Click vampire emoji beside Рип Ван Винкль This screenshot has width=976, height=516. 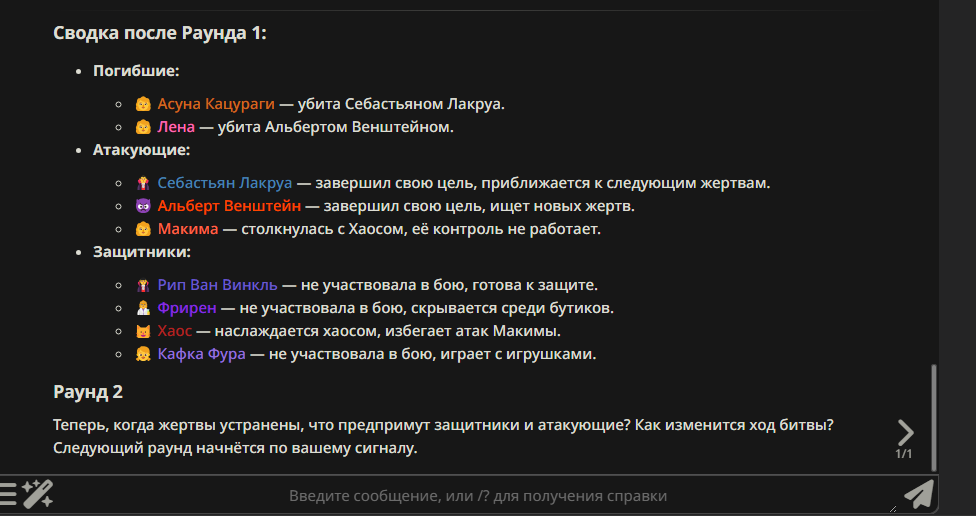coord(143,285)
